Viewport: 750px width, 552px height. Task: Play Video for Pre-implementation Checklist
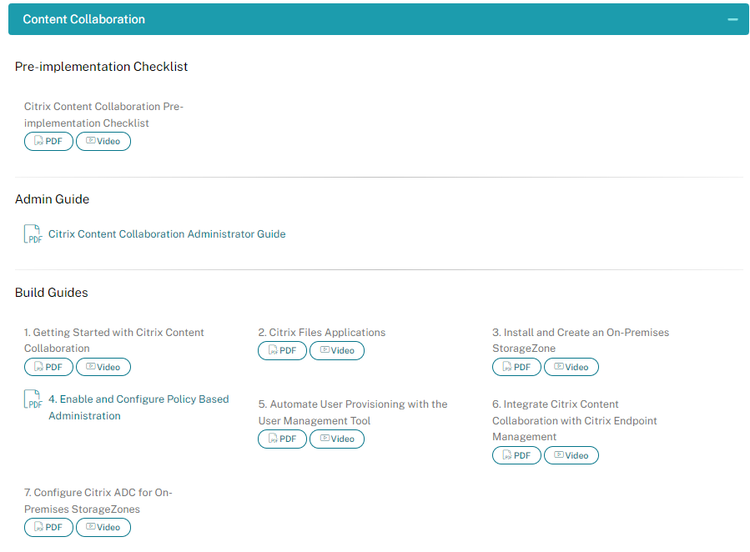(x=103, y=141)
